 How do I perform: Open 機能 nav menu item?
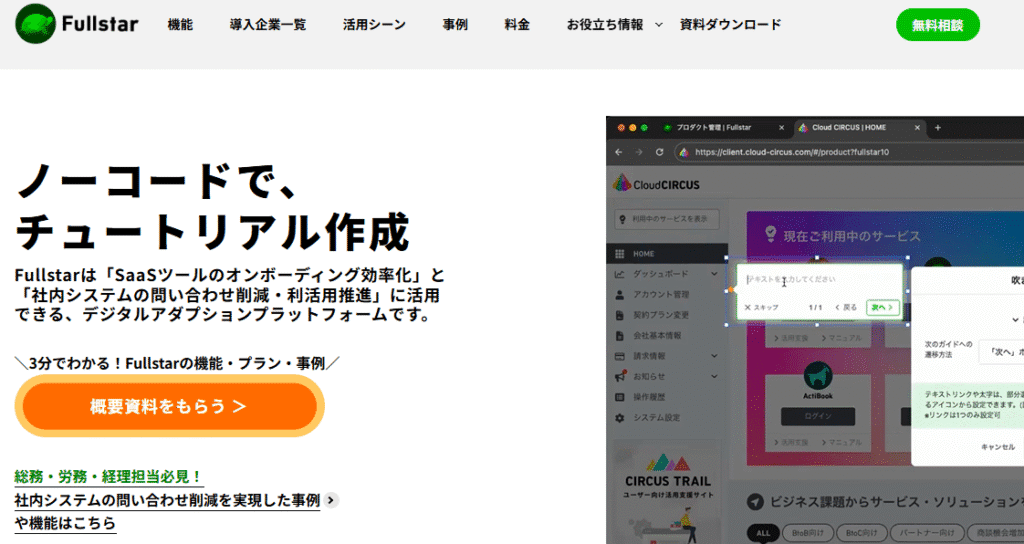tap(180, 25)
